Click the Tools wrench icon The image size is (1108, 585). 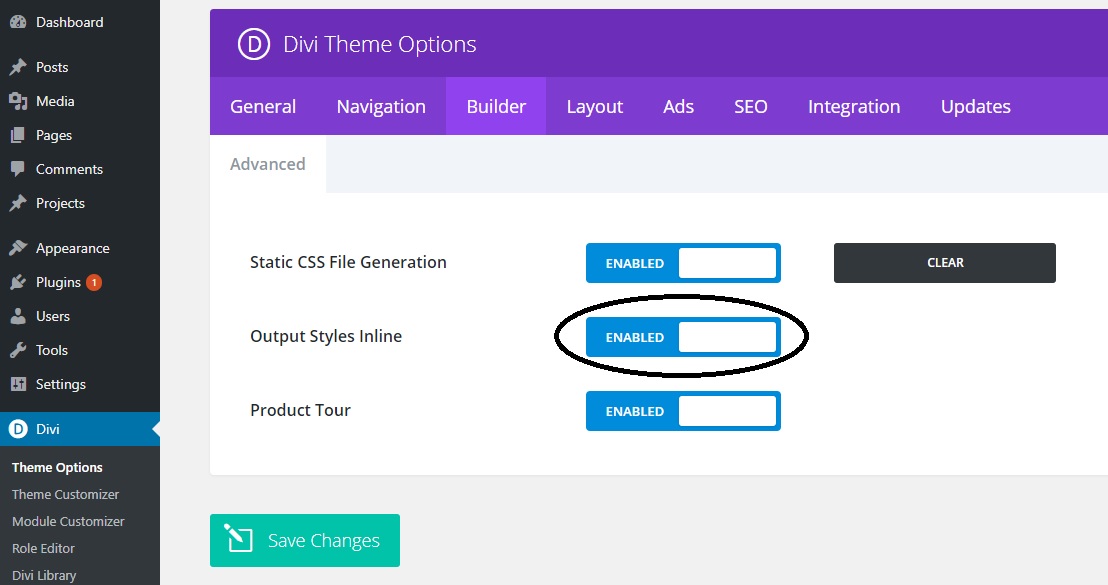tap(18, 350)
